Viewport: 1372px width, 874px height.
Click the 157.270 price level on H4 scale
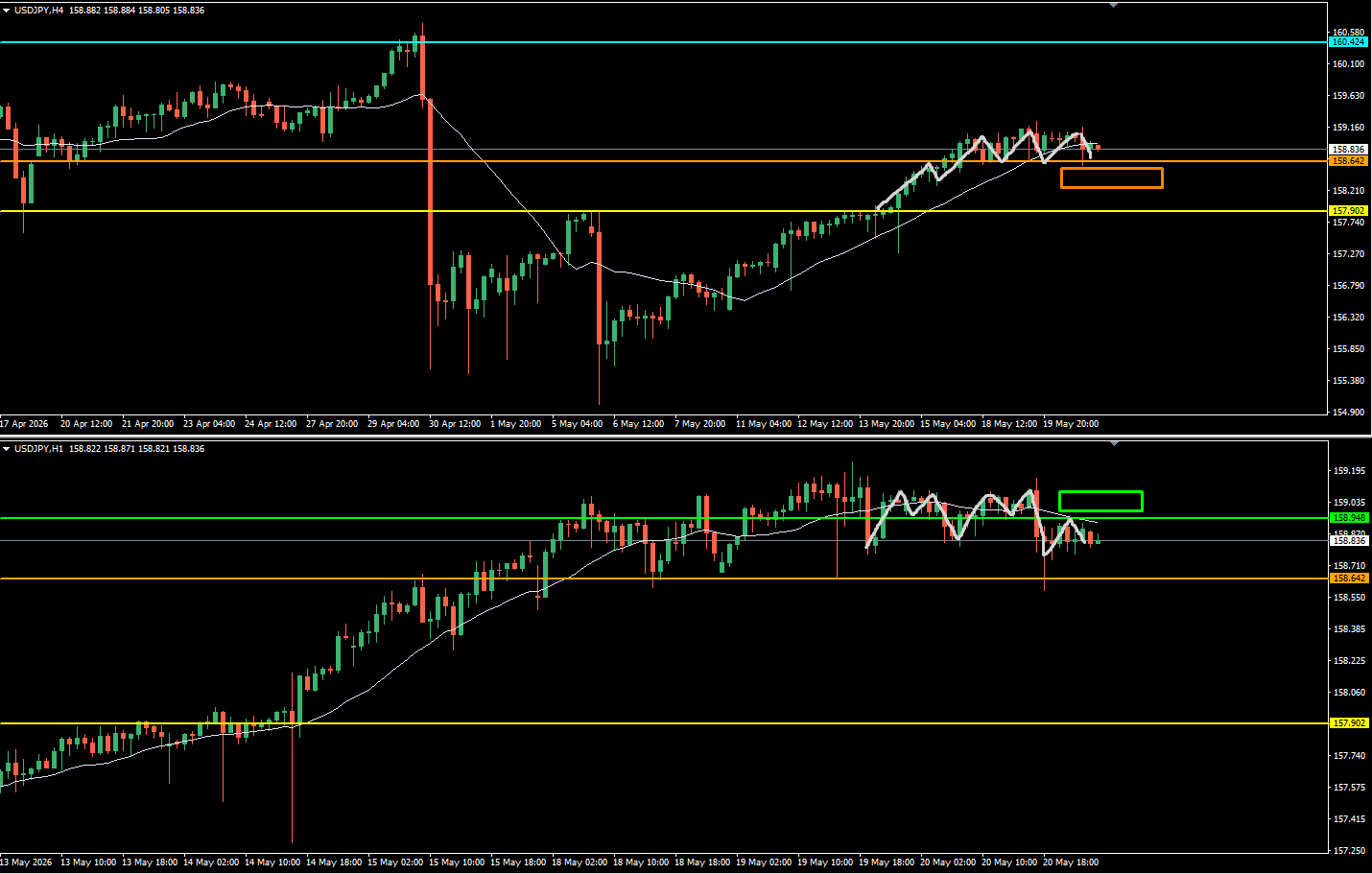(1348, 254)
